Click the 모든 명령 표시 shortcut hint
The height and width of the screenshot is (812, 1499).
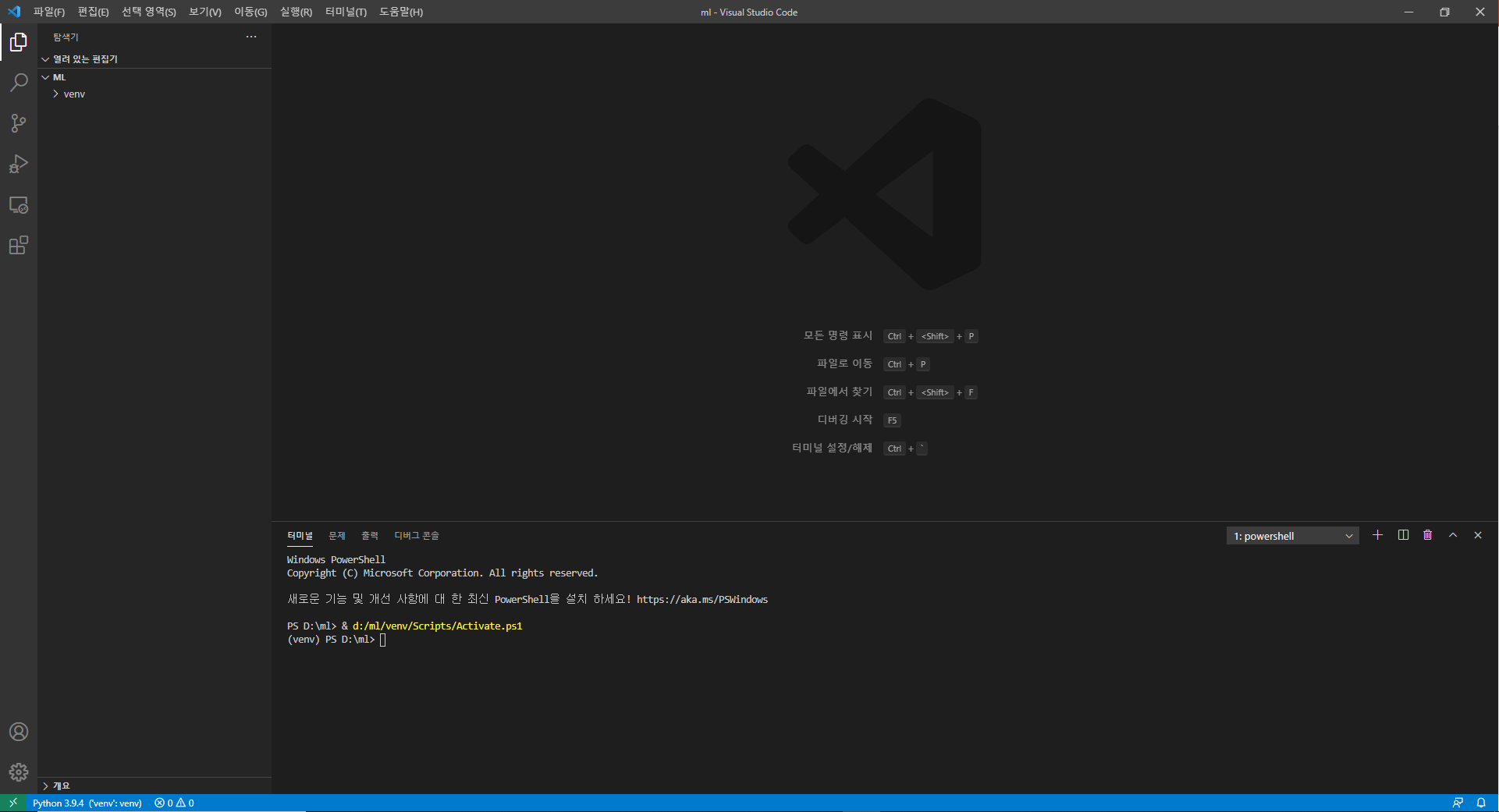[x=890, y=336]
